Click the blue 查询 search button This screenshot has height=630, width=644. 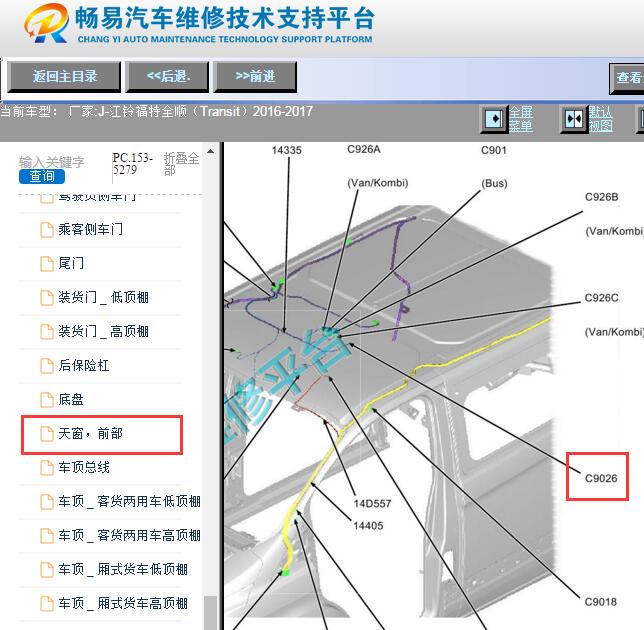tap(42, 176)
